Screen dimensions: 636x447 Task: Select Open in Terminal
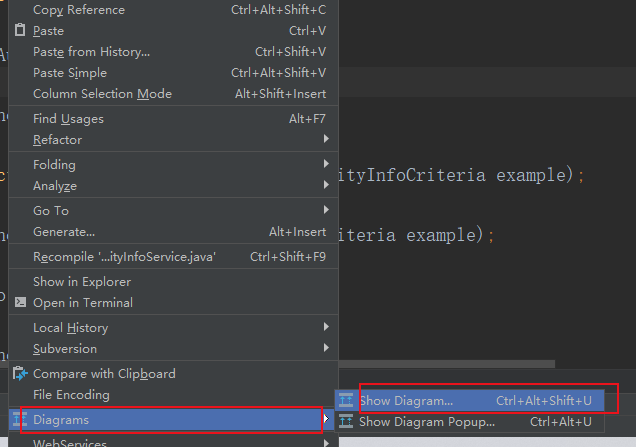click(174, 303)
